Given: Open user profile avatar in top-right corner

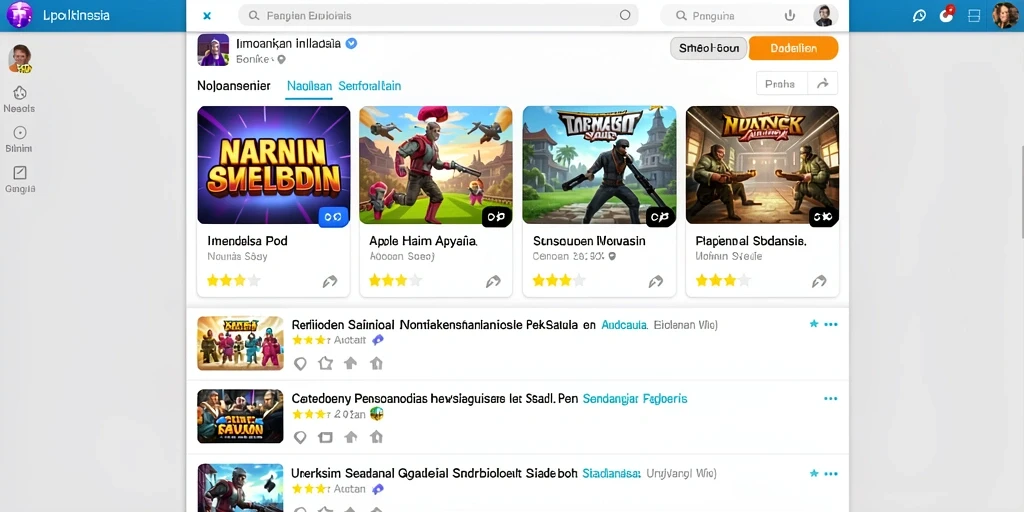Looking at the screenshot, I should (1004, 15).
